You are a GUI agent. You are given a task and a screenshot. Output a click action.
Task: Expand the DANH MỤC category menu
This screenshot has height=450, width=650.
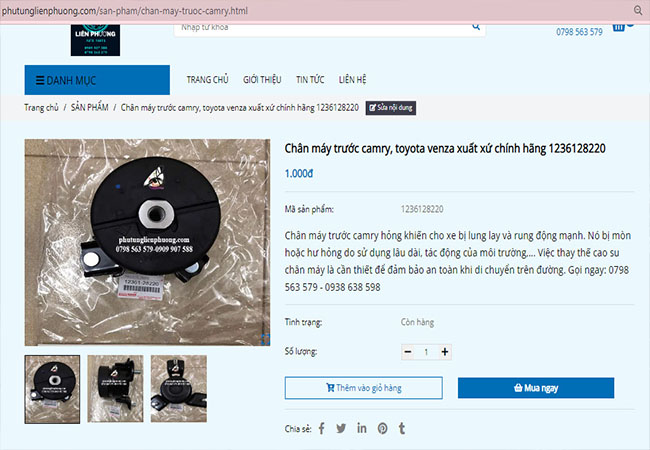(97, 80)
